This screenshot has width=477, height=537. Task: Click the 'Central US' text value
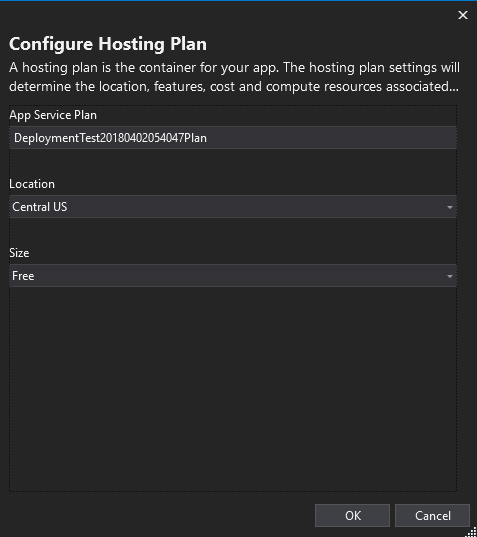(x=40, y=207)
